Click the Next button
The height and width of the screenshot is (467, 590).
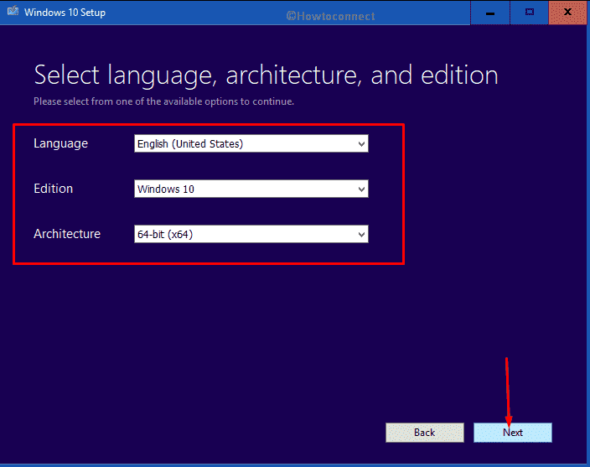[x=512, y=432]
